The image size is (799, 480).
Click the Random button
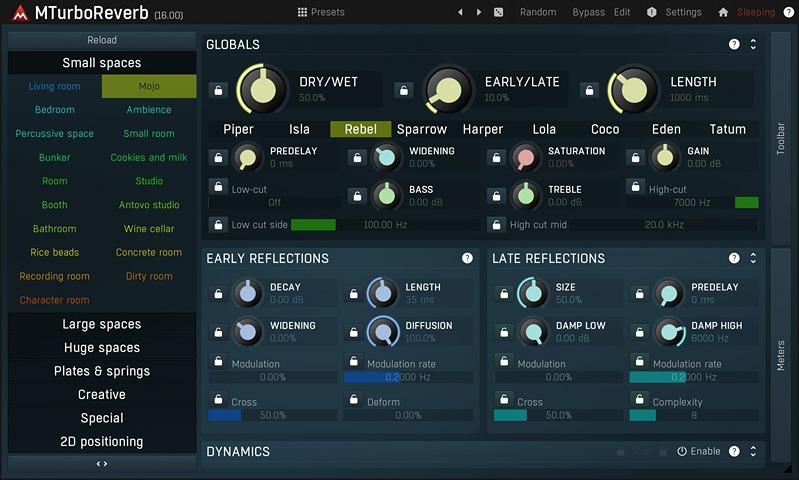tap(538, 12)
